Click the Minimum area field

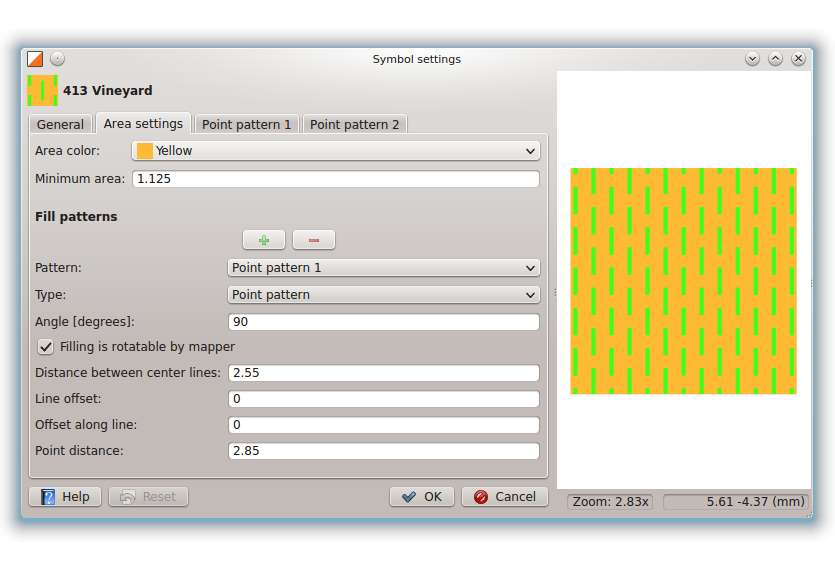(335, 179)
